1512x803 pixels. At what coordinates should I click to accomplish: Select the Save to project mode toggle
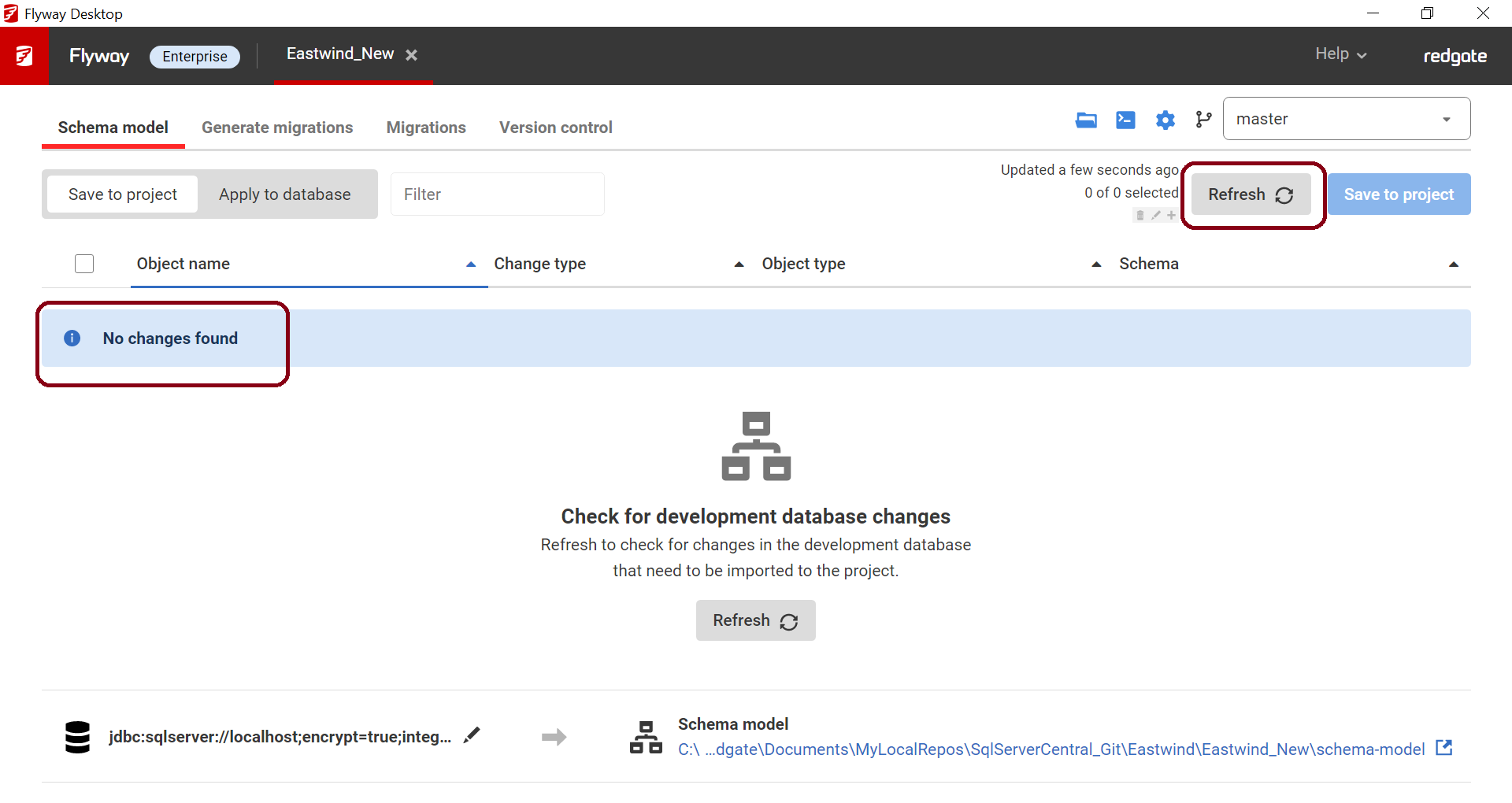click(x=123, y=194)
